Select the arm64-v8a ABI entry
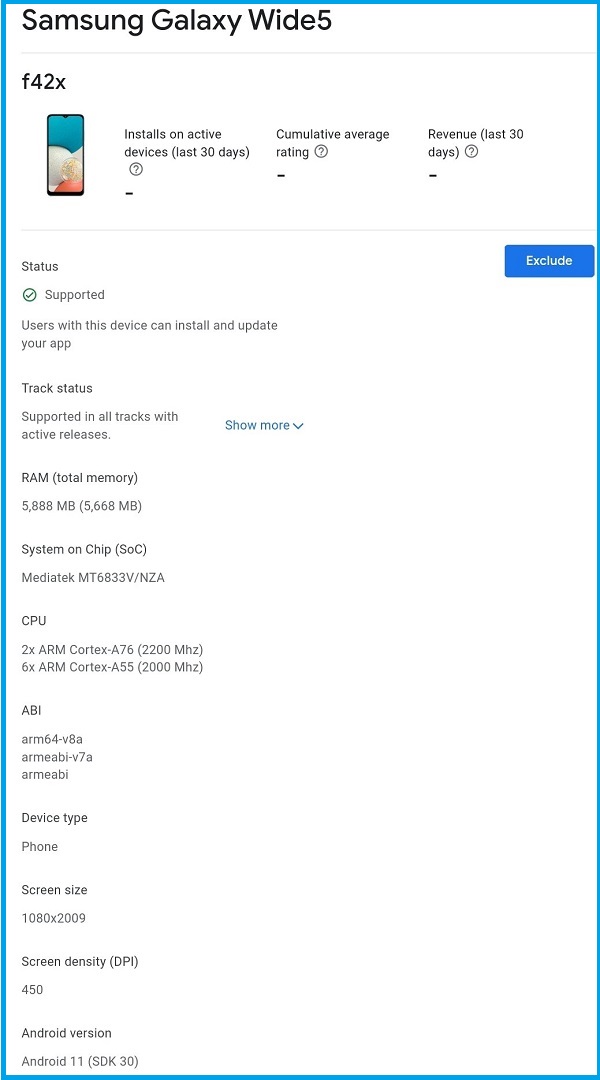The height and width of the screenshot is (1080, 600). coord(52,739)
